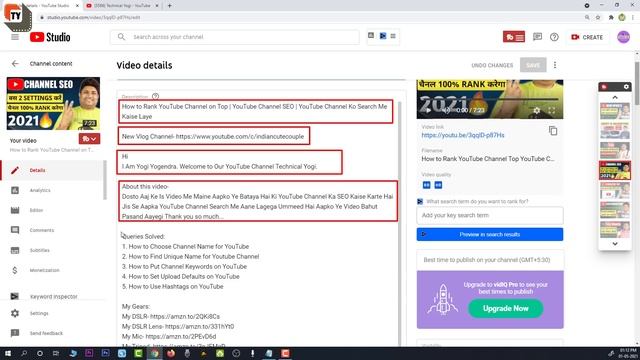Select the highlighted 2021 thumbnail in floating panel
Screen dimensions: 640x360
615,171
